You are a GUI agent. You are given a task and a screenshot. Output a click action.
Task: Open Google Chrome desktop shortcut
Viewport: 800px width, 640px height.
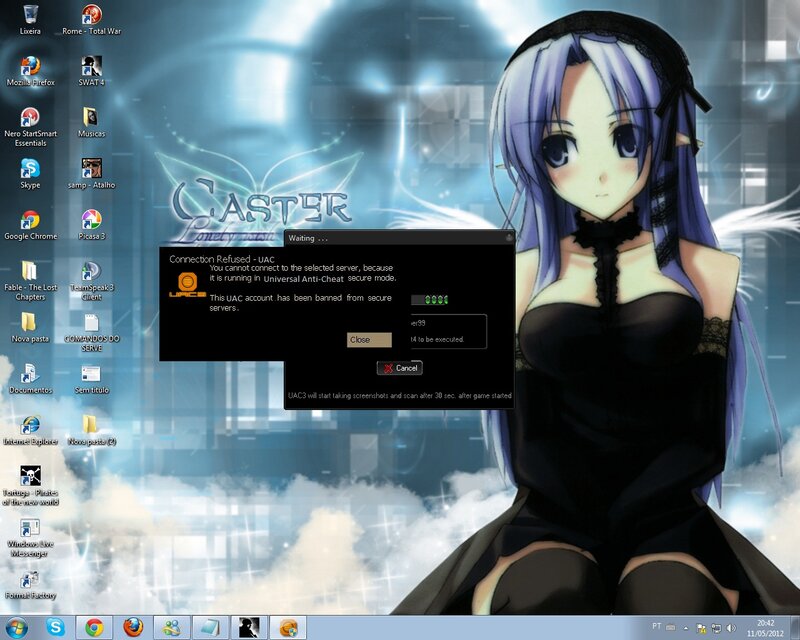(30, 225)
